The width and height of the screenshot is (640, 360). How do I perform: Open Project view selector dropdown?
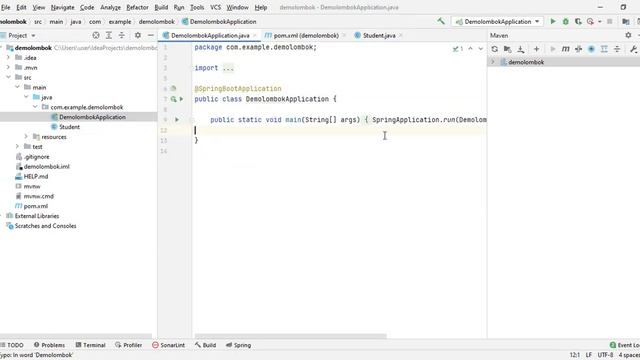click(33, 36)
